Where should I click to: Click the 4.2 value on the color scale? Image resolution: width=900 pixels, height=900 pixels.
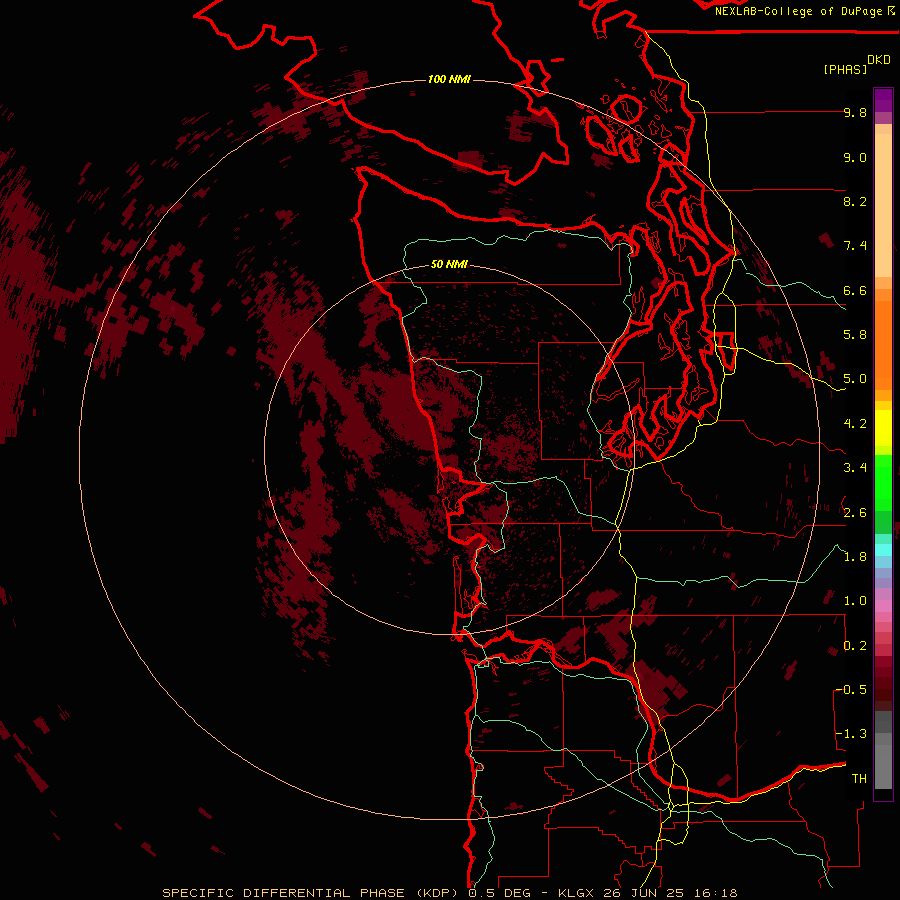click(x=855, y=424)
